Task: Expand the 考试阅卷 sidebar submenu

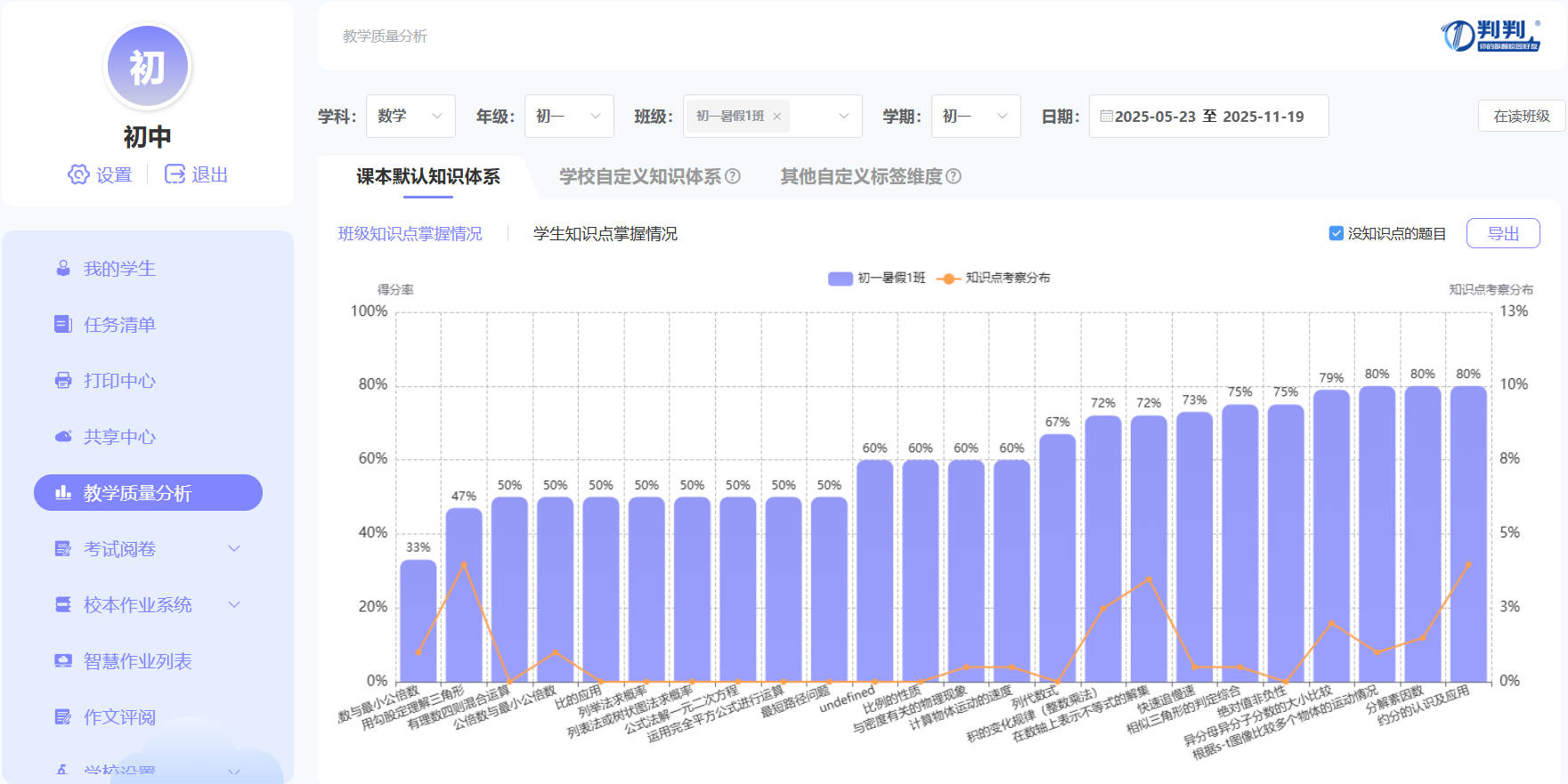Action: tap(234, 549)
